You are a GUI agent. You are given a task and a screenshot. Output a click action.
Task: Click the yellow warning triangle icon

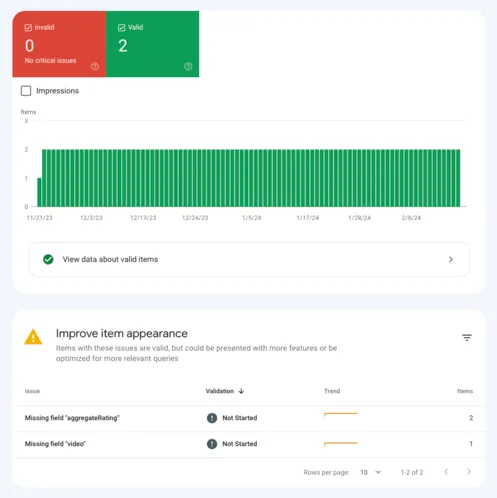point(33,337)
